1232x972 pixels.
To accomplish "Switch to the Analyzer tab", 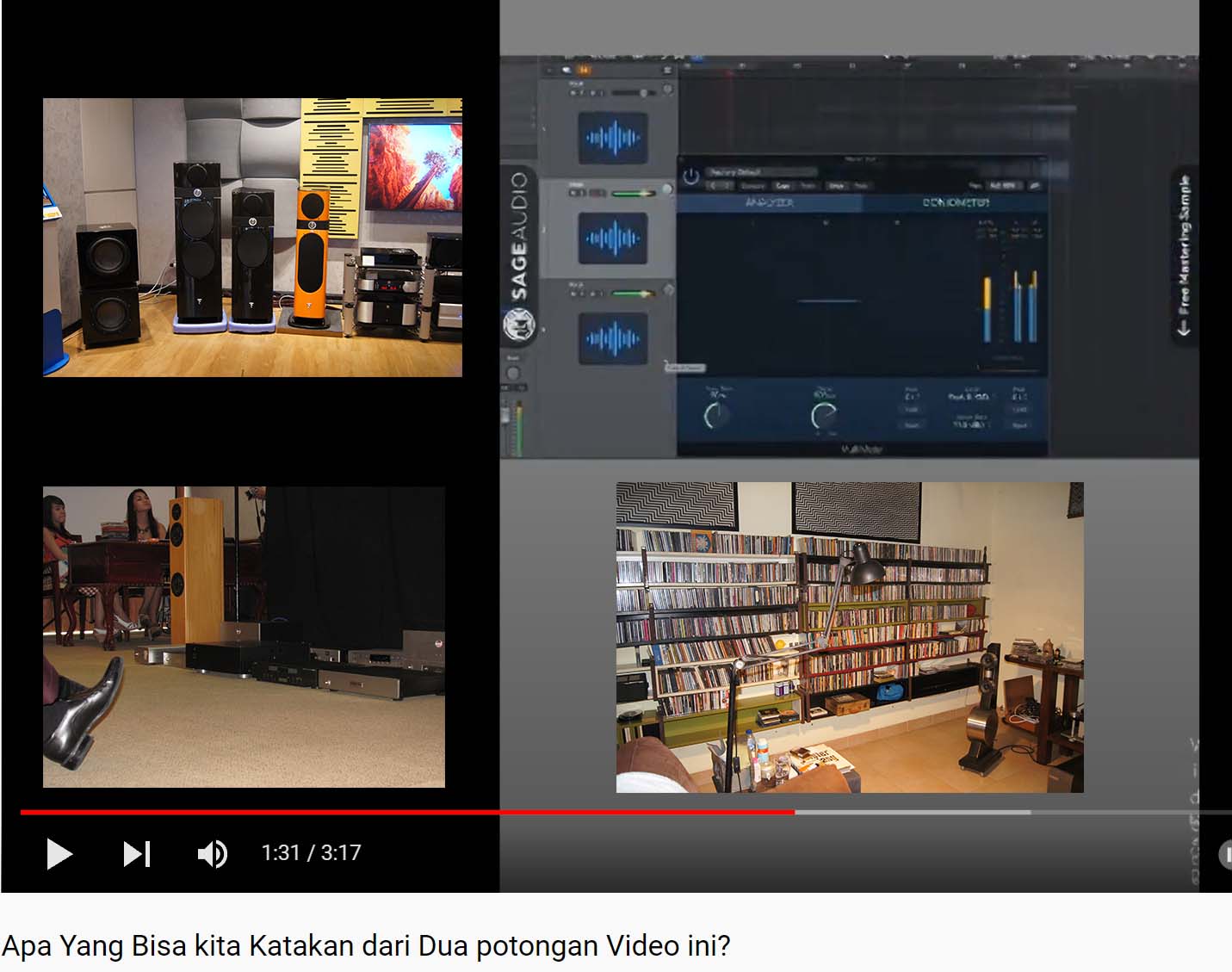I will pyautogui.click(x=769, y=202).
